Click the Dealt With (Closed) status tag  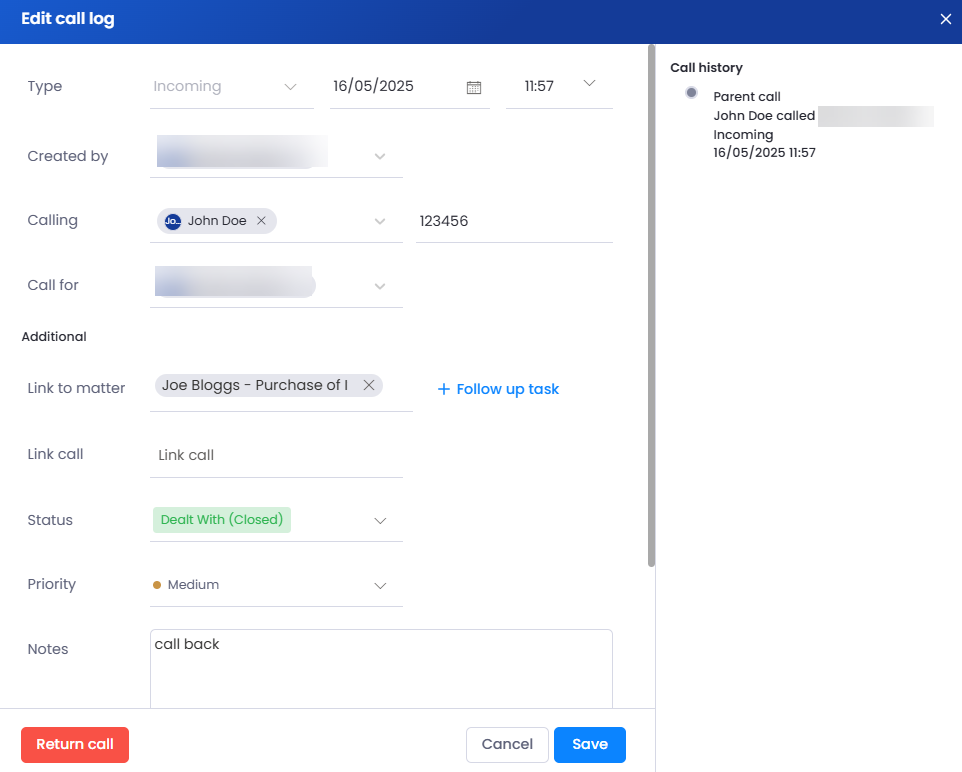click(221, 520)
